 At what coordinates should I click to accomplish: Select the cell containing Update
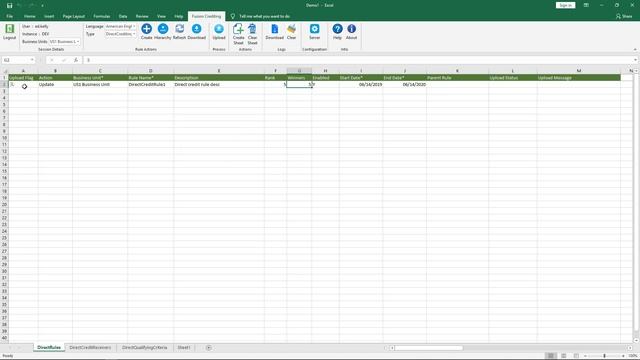(55, 84)
